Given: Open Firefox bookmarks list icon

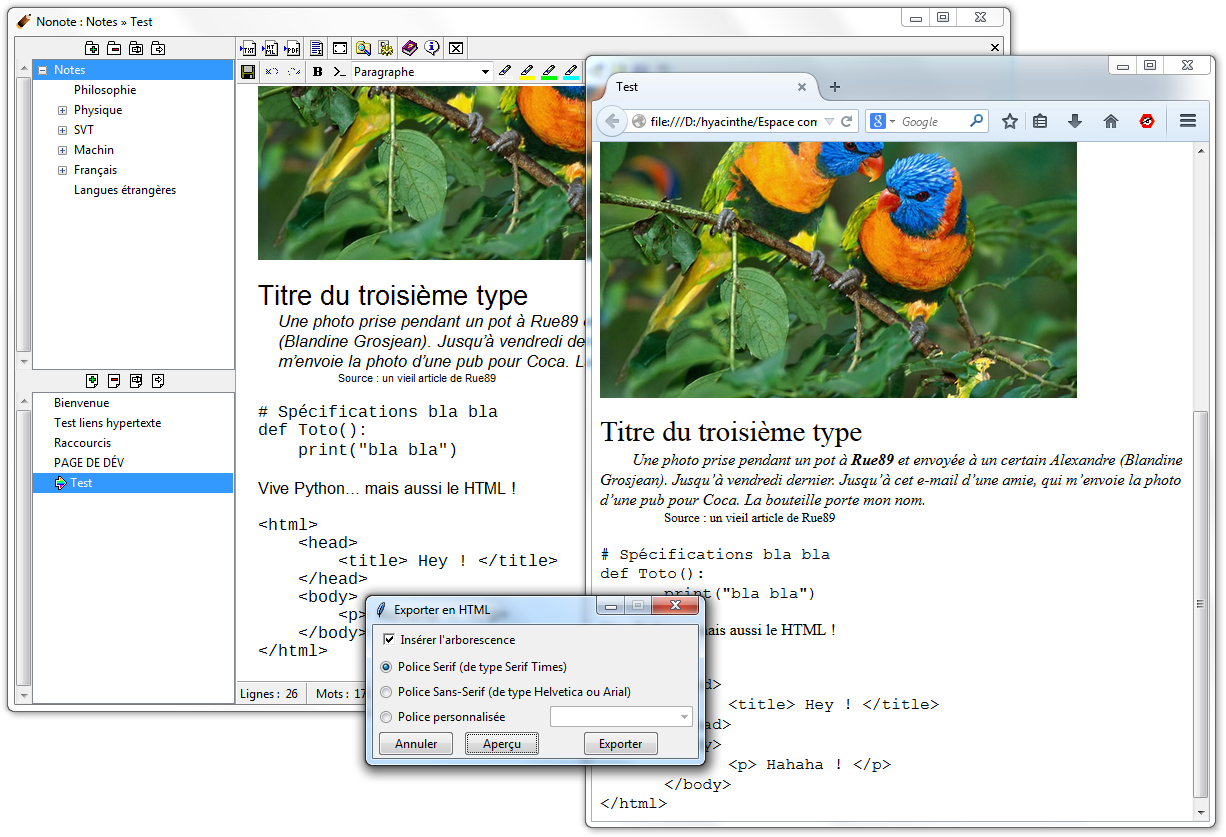Looking at the screenshot, I should tap(1040, 121).
